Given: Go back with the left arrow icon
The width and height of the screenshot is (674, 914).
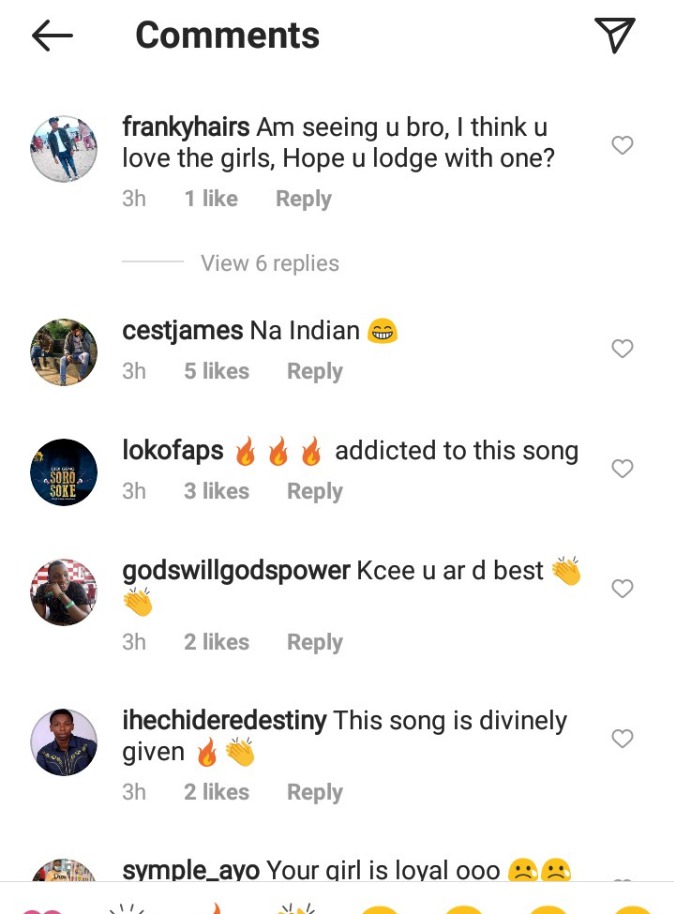Looking at the screenshot, I should pos(52,36).
